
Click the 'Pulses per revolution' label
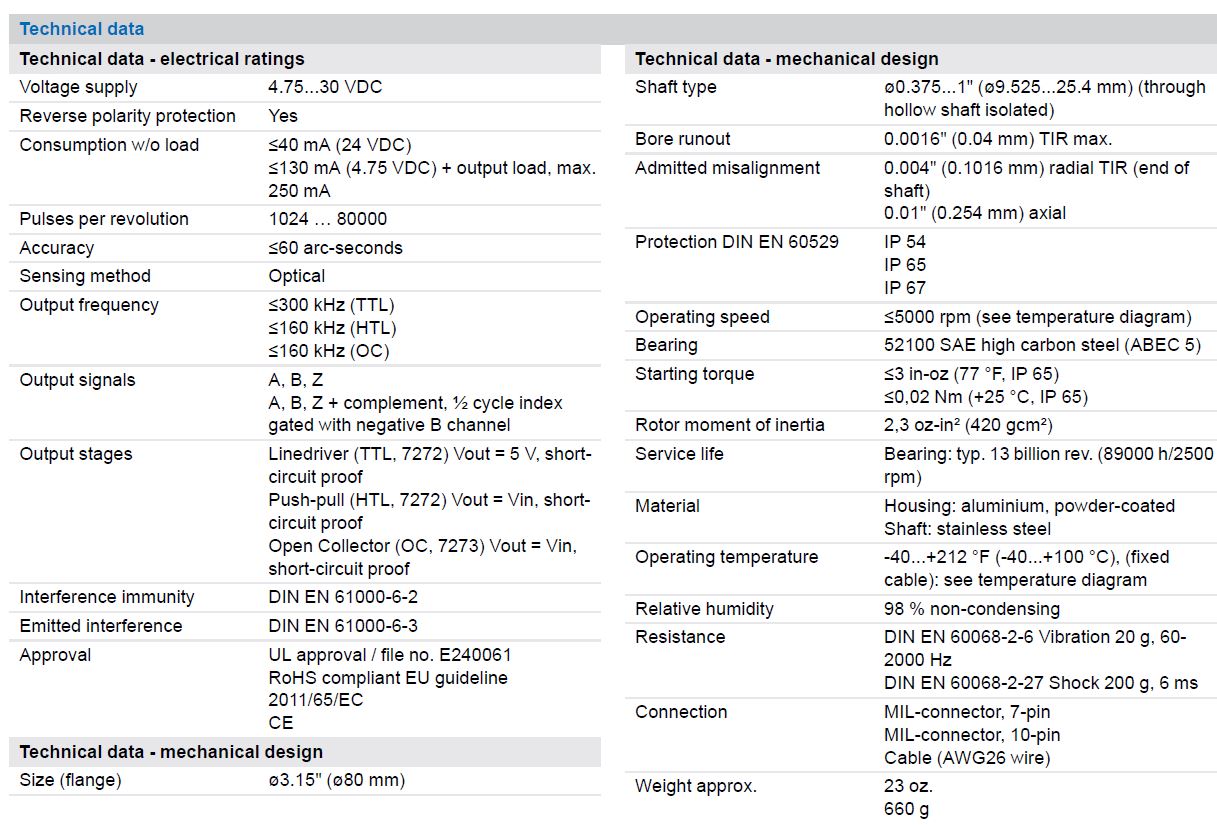point(105,219)
